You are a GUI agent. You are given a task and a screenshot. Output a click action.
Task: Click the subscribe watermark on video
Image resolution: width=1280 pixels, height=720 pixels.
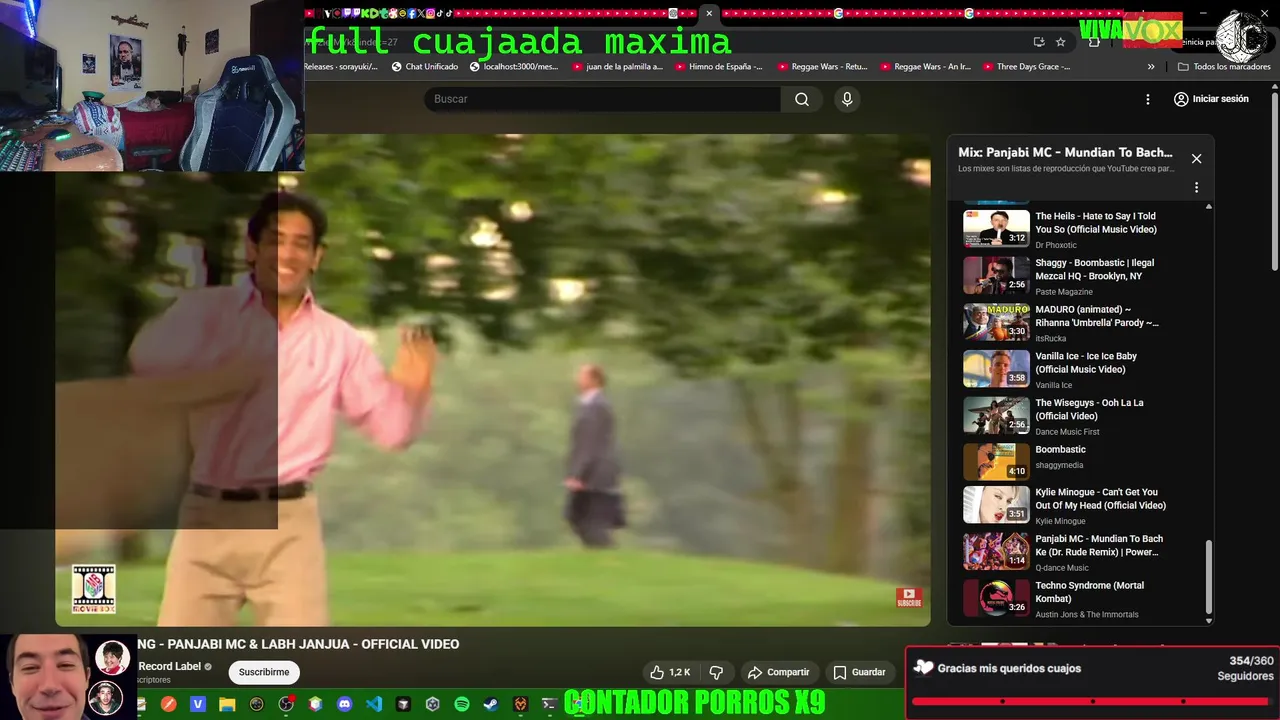coord(909,597)
